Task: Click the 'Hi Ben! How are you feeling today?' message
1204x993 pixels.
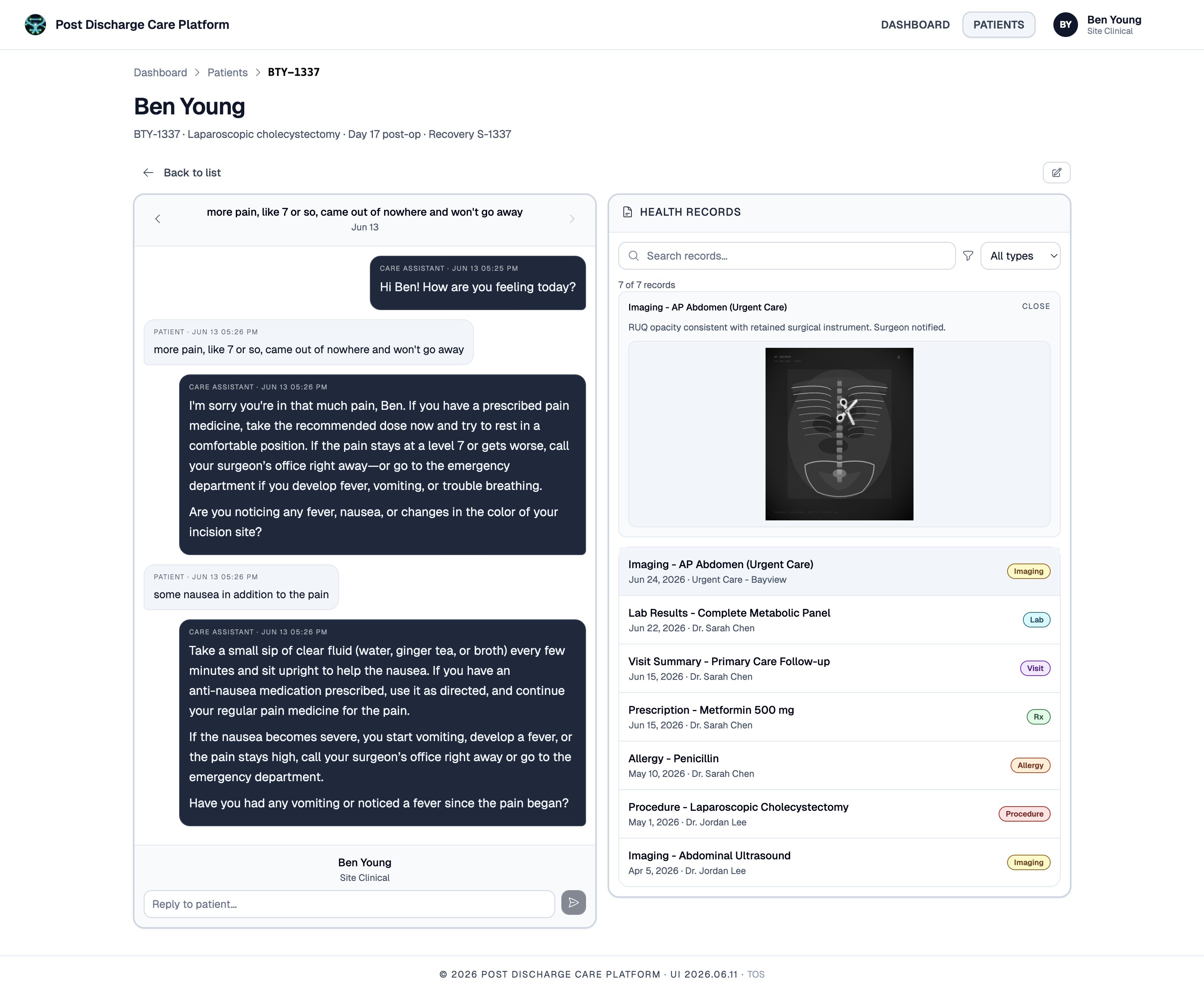Action: pos(478,283)
